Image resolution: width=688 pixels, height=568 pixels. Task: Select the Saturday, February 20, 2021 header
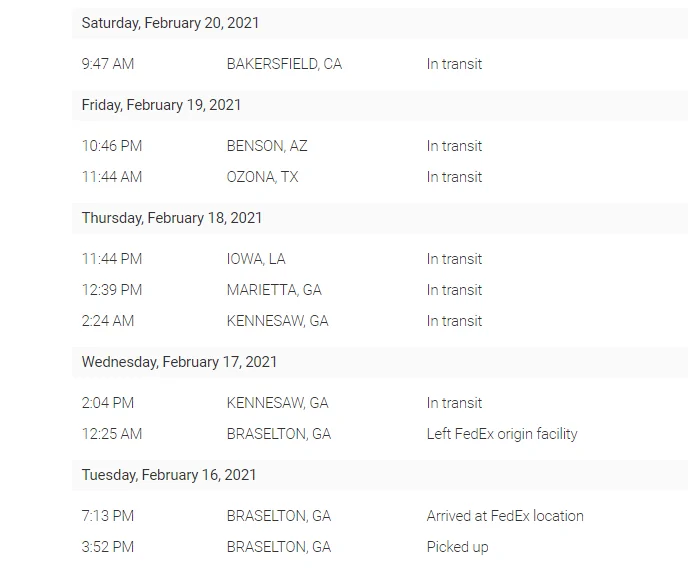170,23
